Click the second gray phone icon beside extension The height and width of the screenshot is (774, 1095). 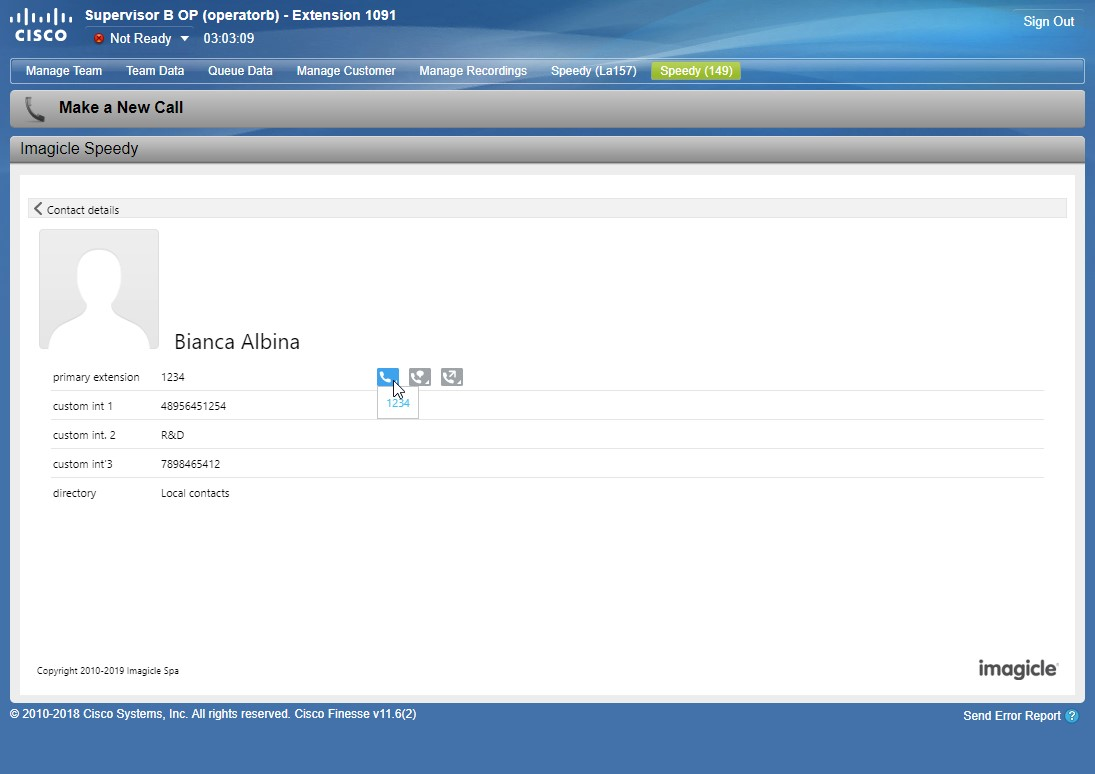(x=420, y=377)
